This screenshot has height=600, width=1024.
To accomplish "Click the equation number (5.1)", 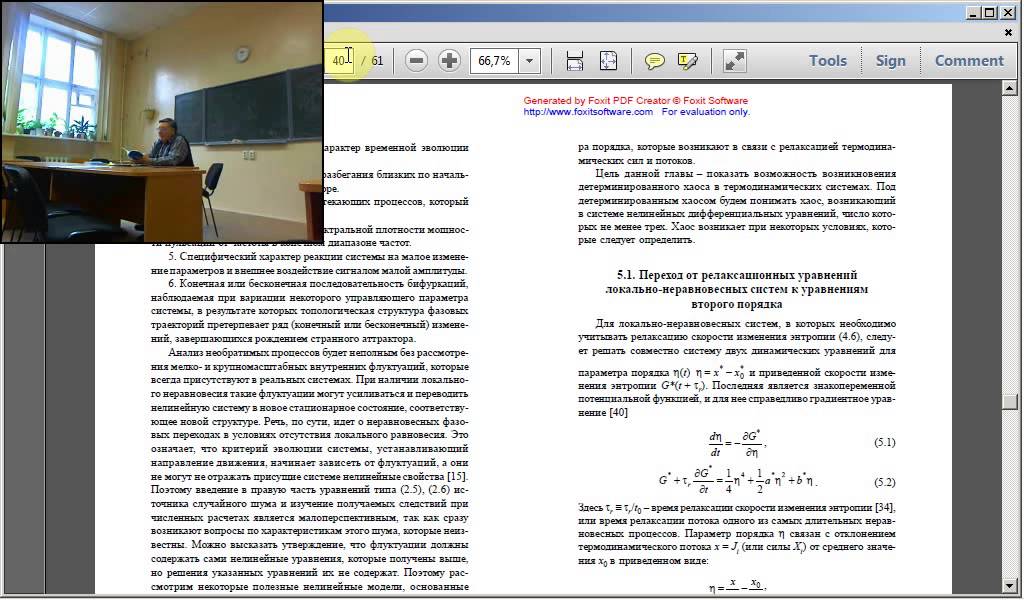I will pos(884,442).
